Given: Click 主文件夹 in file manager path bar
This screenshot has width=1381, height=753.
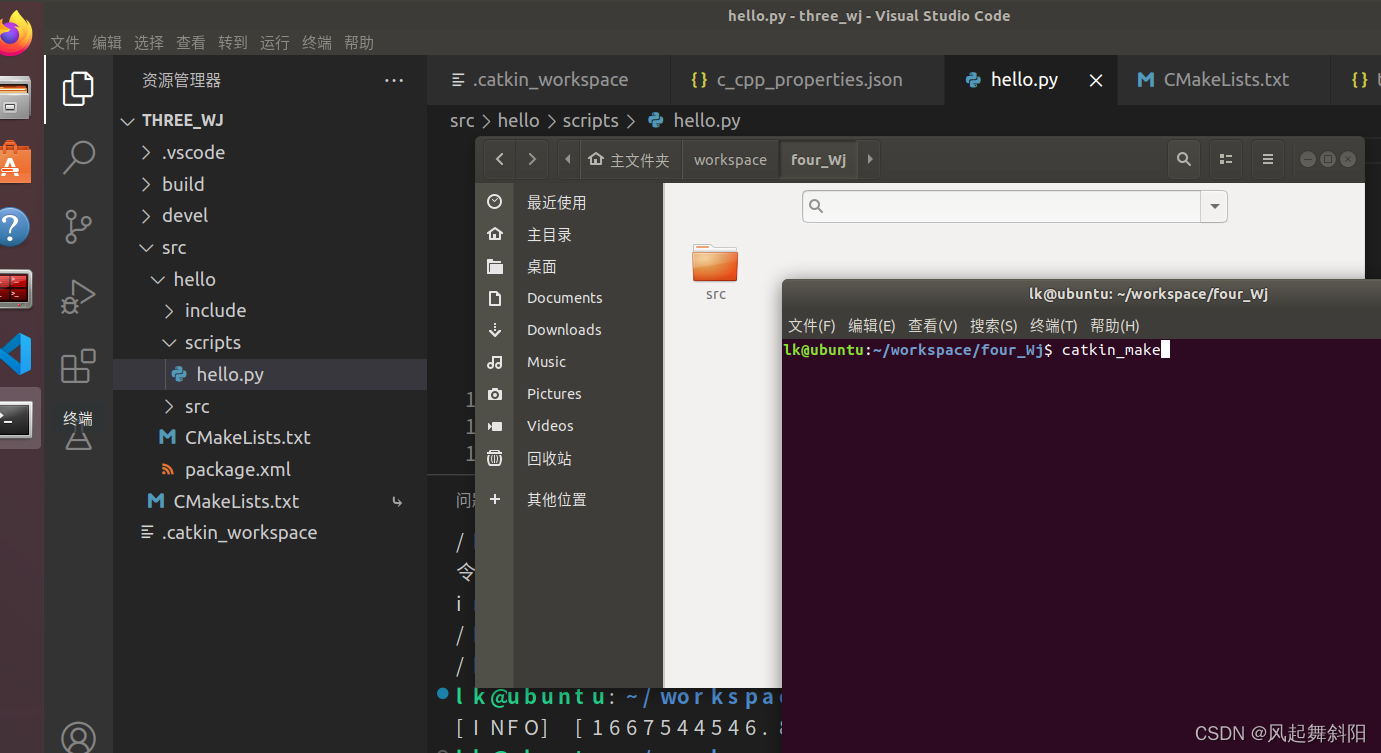Looking at the screenshot, I should pos(630,159).
